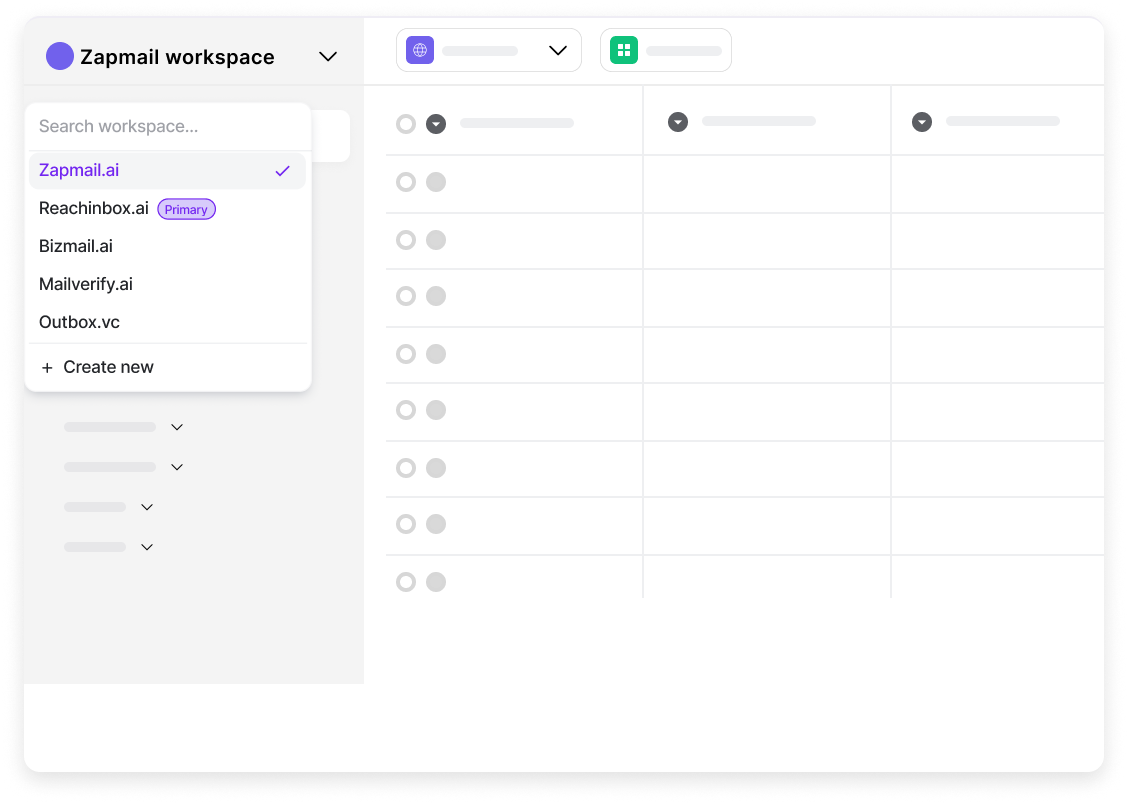The width and height of the screenshot is (1127, 803).
Task: Click the checkmark next to Zapmail.ai
Action: [282, 171]
